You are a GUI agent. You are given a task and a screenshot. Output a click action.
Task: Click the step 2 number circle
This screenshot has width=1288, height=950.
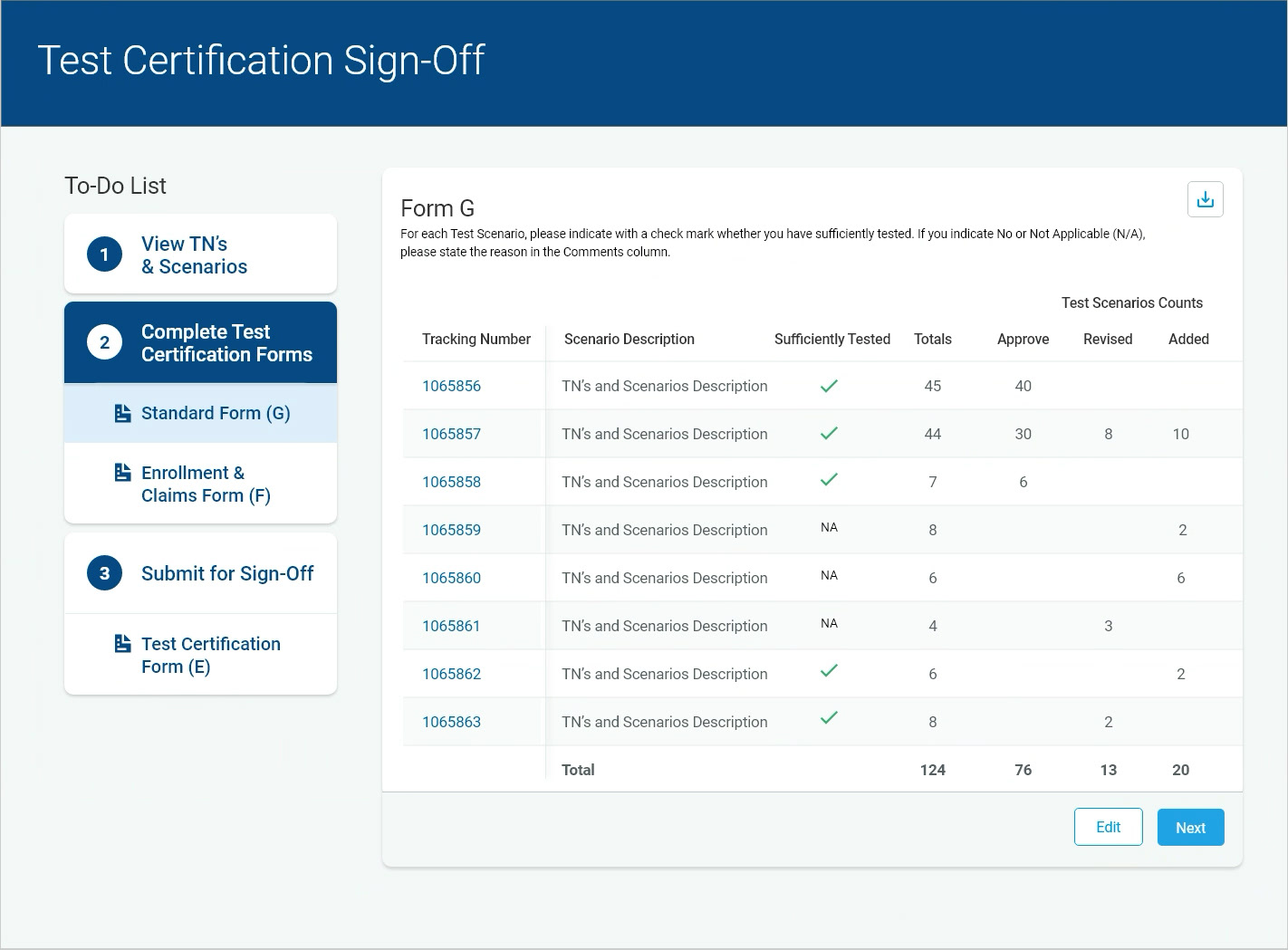pyautogui.click(x=104, y=342)
